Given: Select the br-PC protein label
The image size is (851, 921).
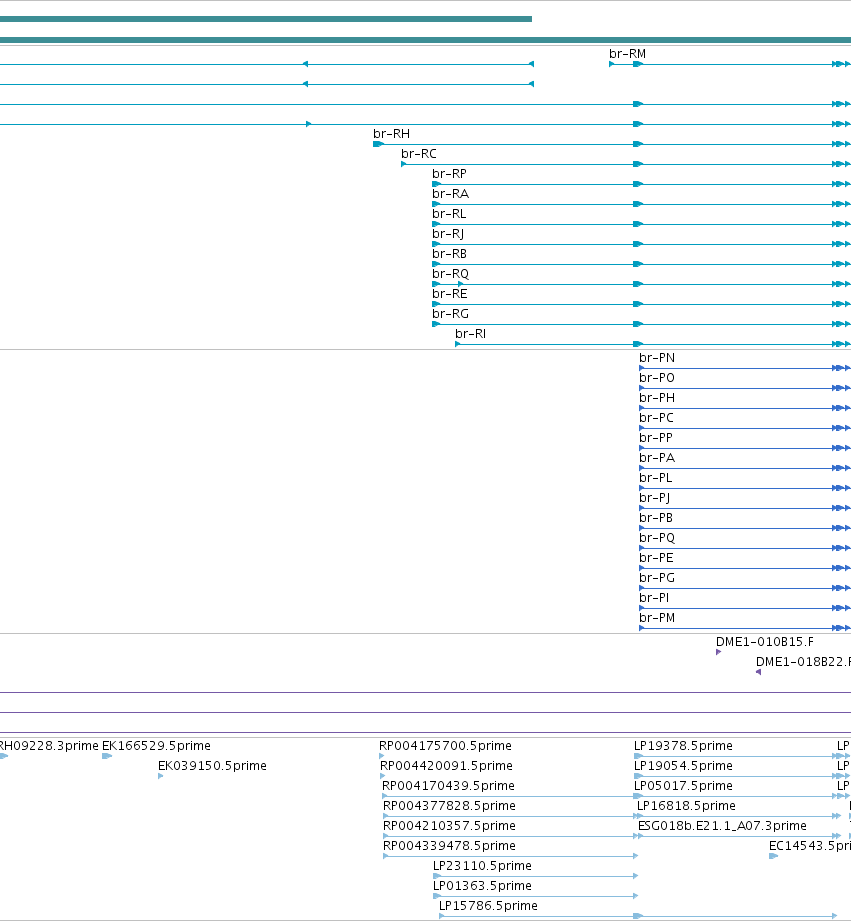Looking at the screenshot, I should (x=656, y=418).
